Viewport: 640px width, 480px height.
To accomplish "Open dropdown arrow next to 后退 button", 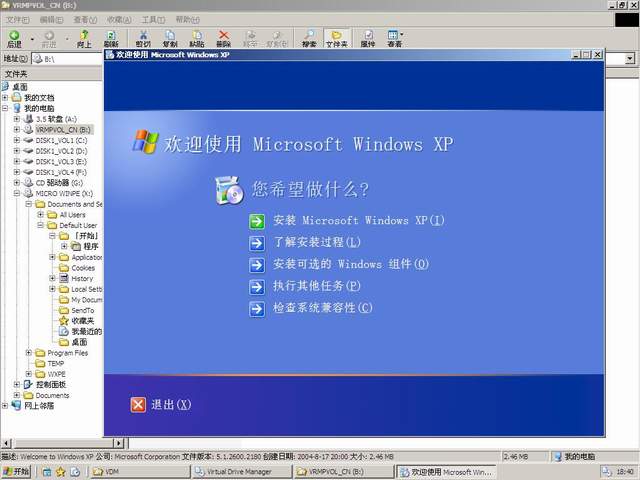I will click(32, 40).
